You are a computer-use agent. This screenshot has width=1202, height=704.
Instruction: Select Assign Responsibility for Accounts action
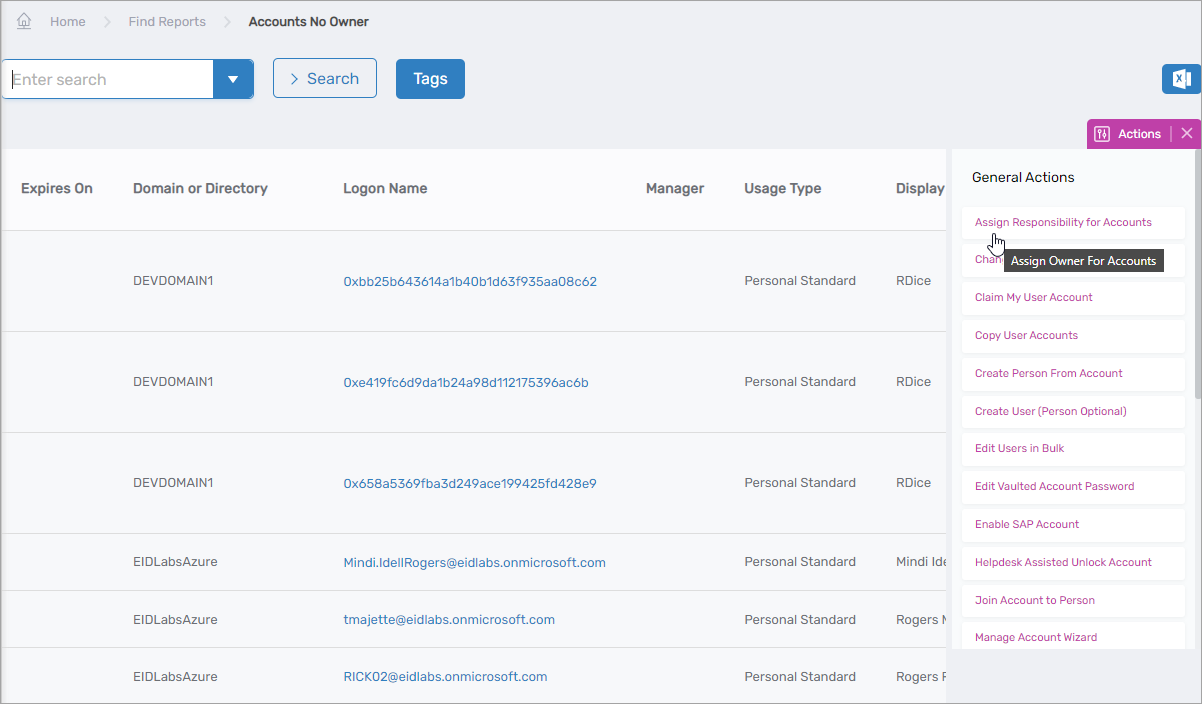tap(1063, 221)
